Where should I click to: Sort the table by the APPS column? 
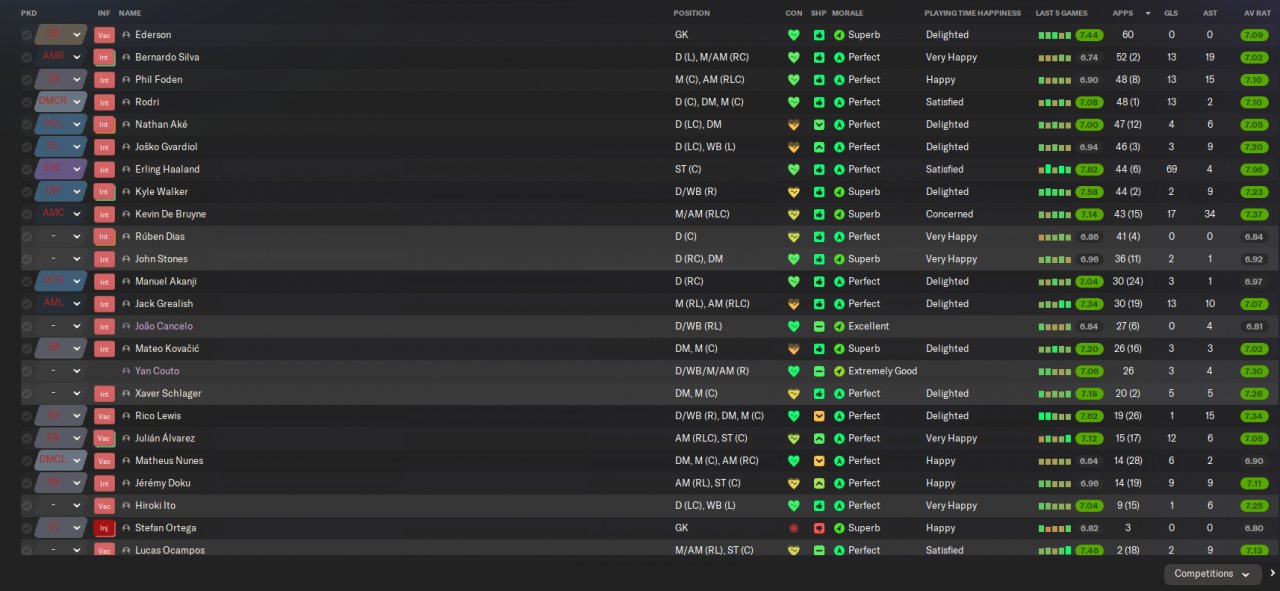tap(1123, 13)
